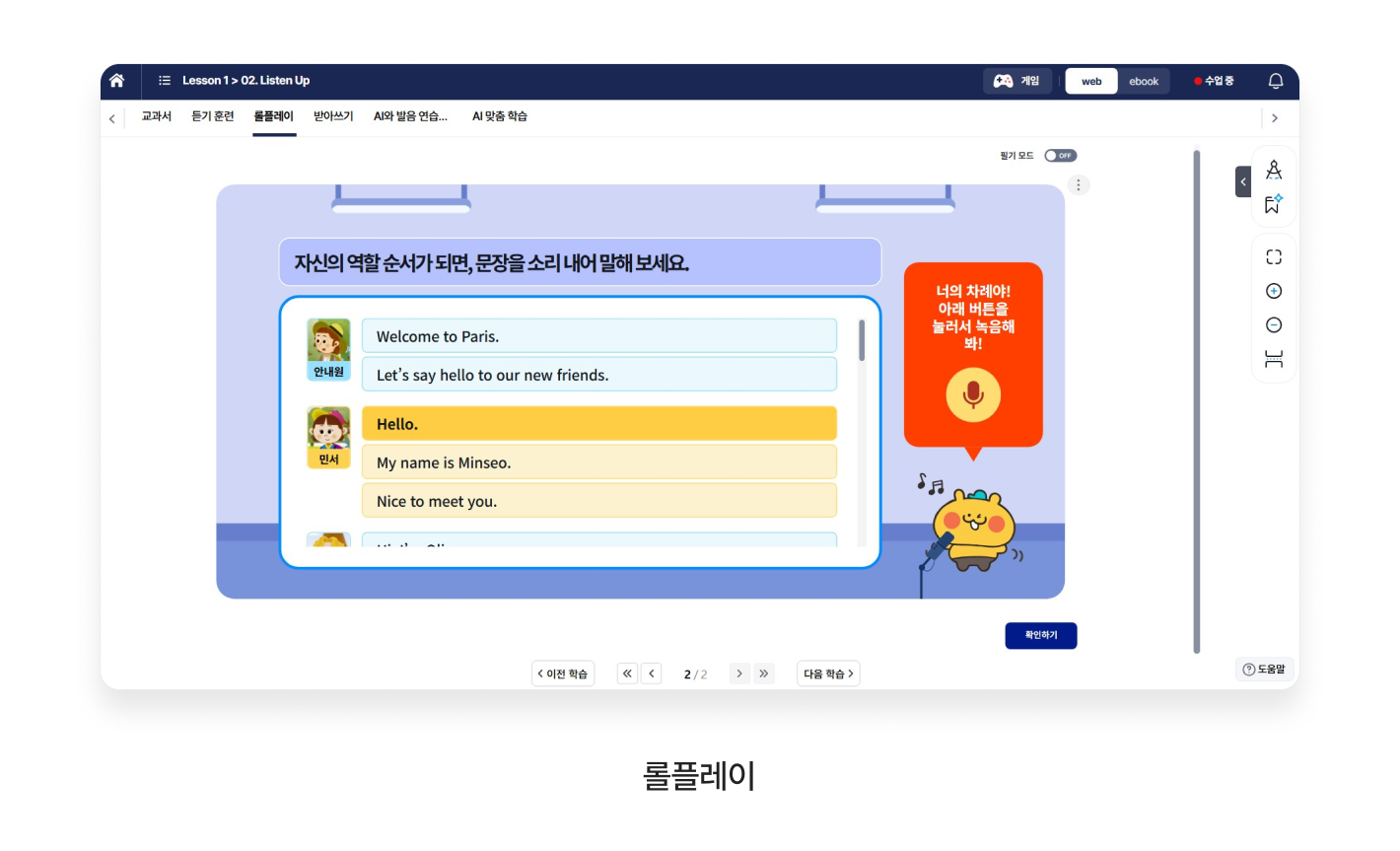Image resolution: width=1400 pixels, height=851 pixels.
Task: Click the dialogue list scrollbar
Action: [862, 340]
